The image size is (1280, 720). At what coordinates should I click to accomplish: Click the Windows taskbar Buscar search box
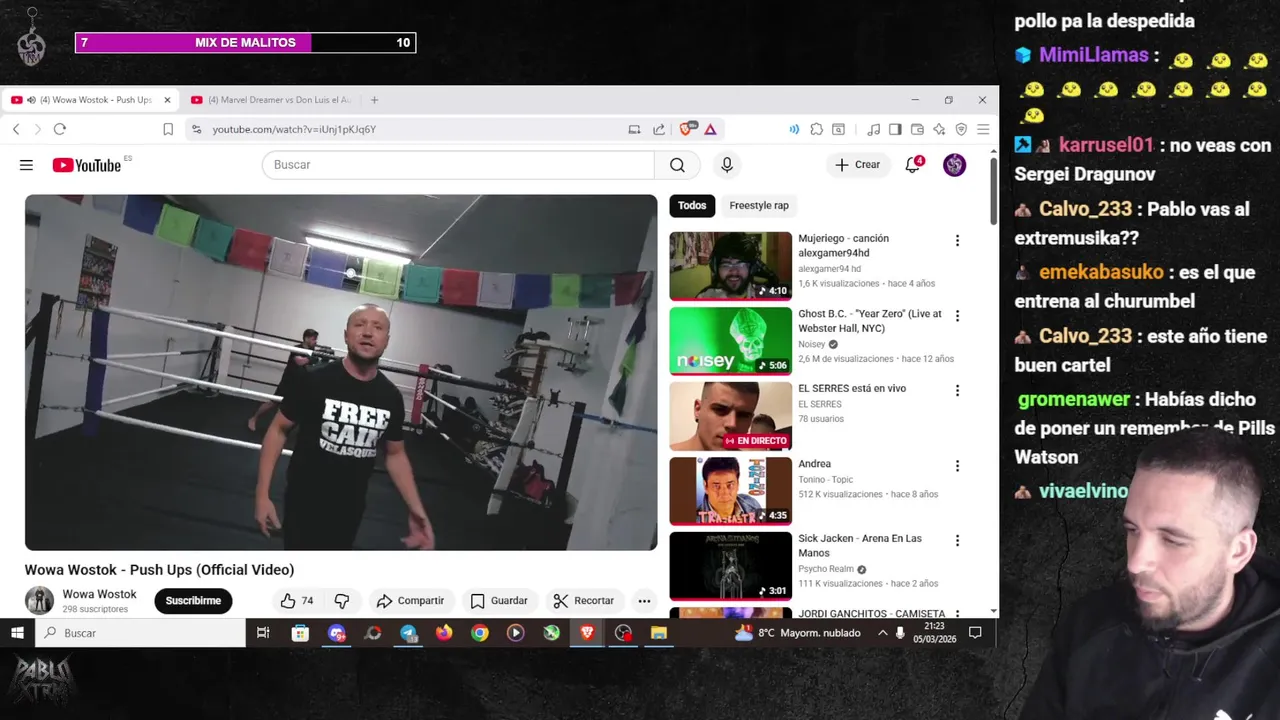tap(140, 633)
